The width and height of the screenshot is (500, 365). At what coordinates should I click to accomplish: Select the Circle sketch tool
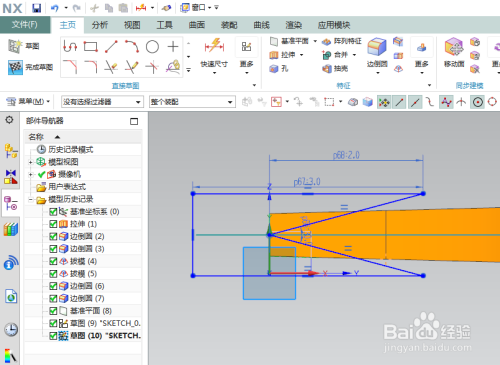152,47
